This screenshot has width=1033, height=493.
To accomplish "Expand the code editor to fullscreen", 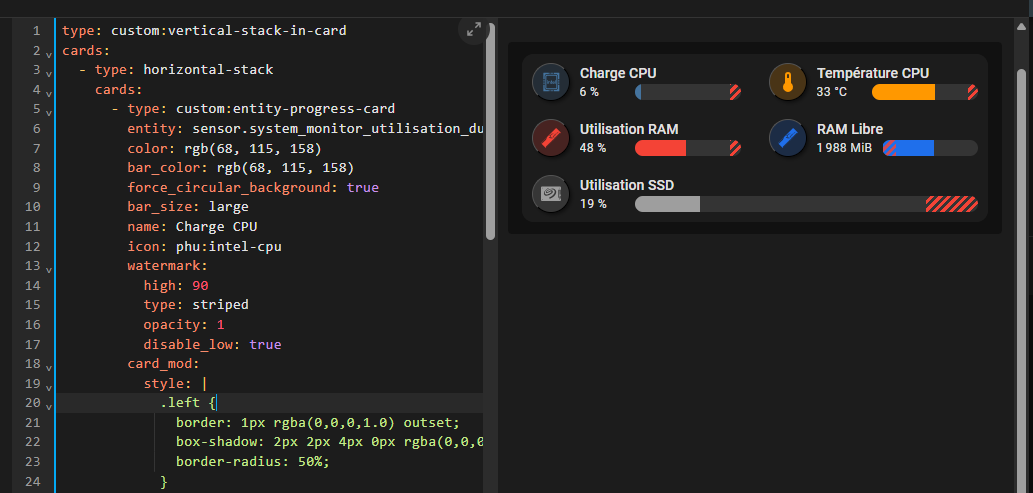I will pyautogui.click(x=474, y=30).
